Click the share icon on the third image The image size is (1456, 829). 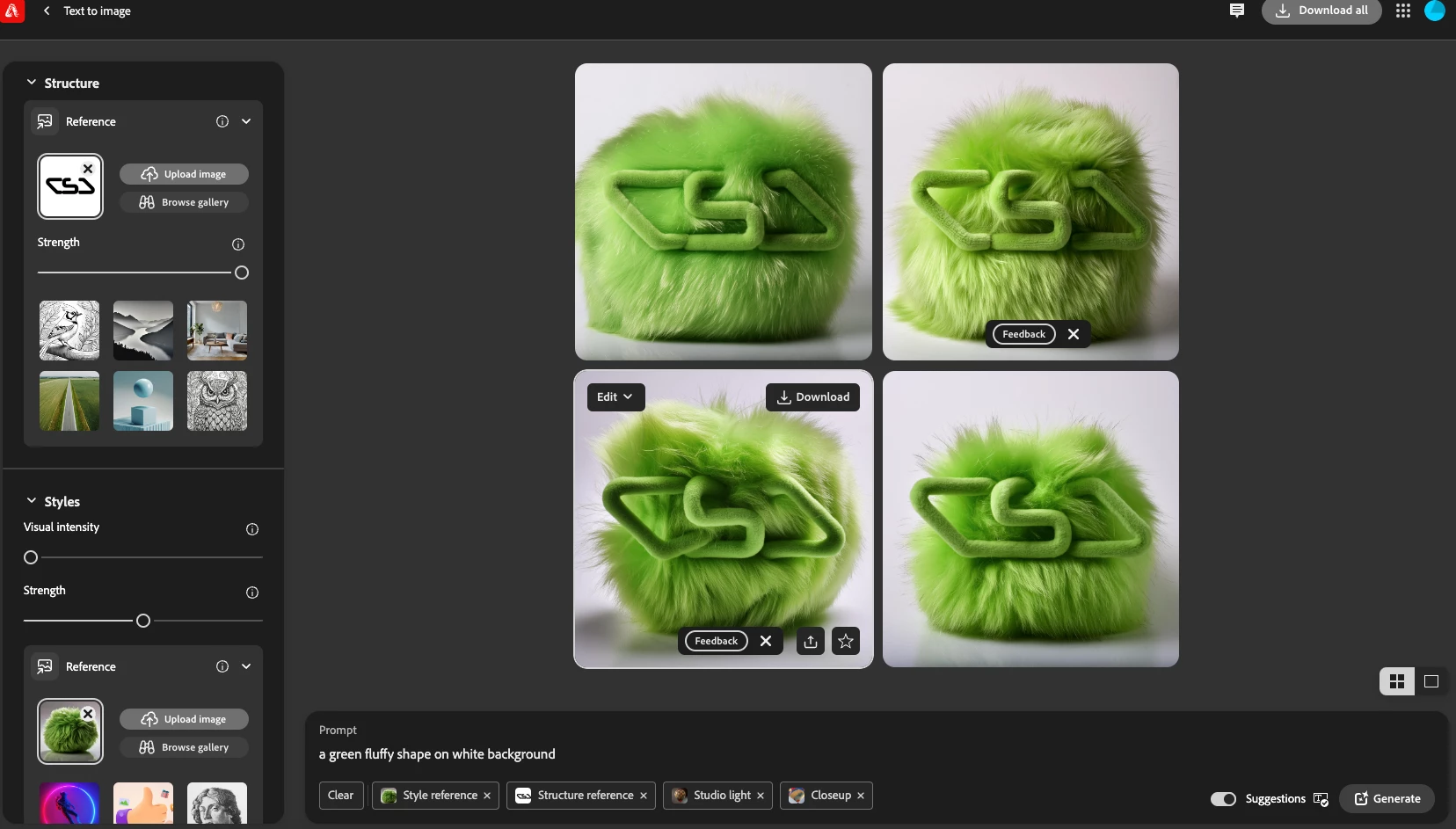tap(811, 641)
